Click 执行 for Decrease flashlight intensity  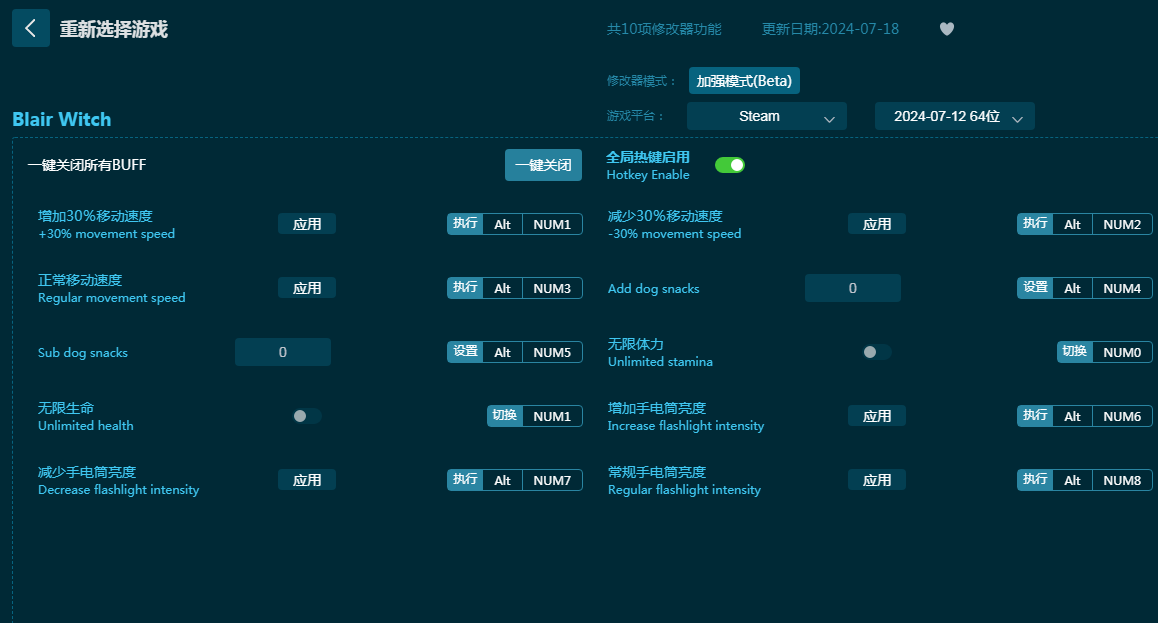tap(465, 480)
